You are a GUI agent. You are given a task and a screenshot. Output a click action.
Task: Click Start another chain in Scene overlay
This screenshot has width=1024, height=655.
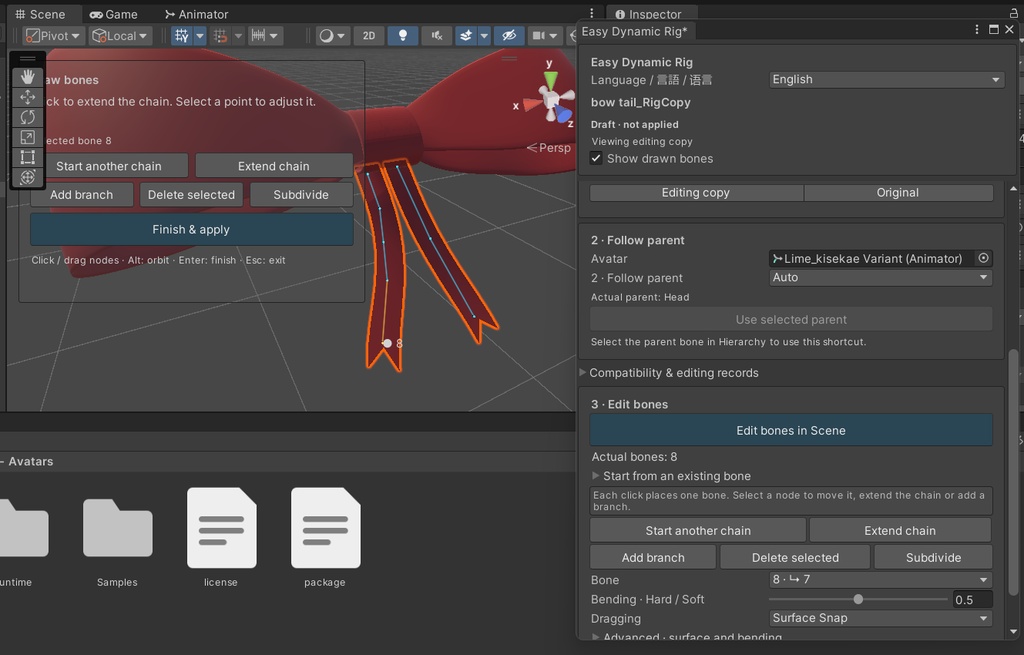pyautogui.click(x=109, y=166)
